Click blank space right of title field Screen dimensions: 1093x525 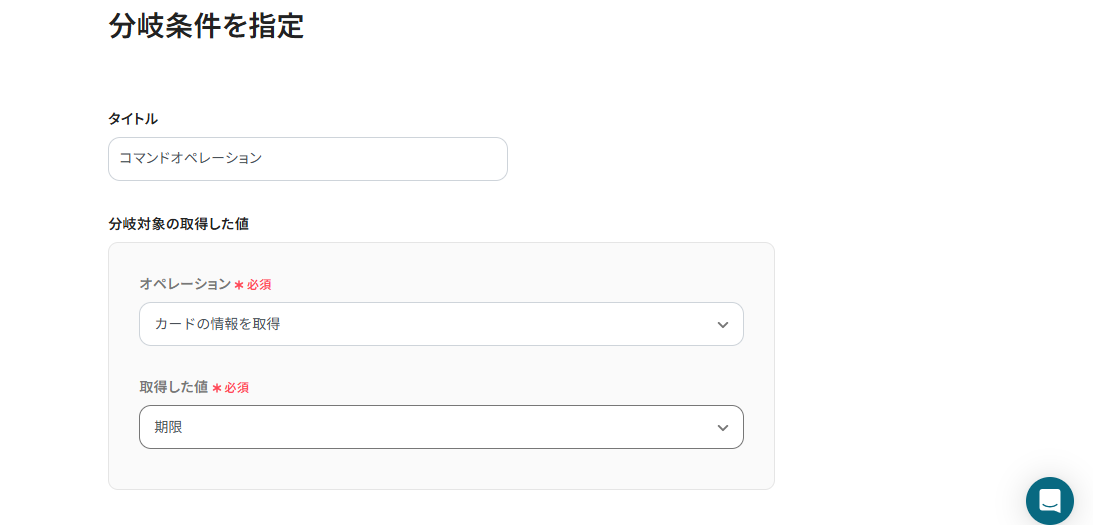(x=700, y=159)
